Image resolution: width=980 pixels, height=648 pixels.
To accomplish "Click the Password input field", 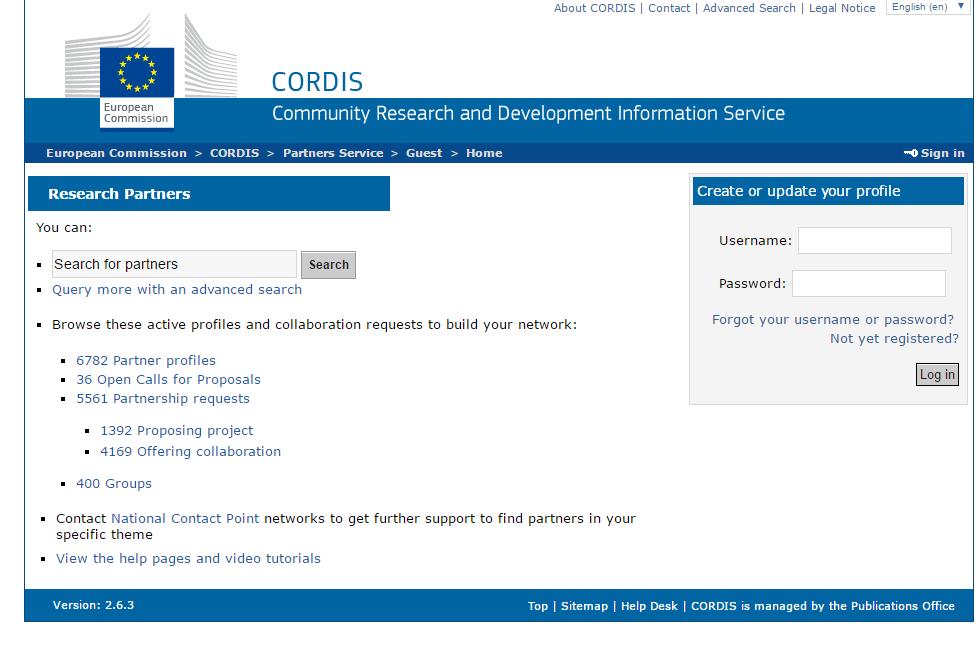I will tap(869, 284).
